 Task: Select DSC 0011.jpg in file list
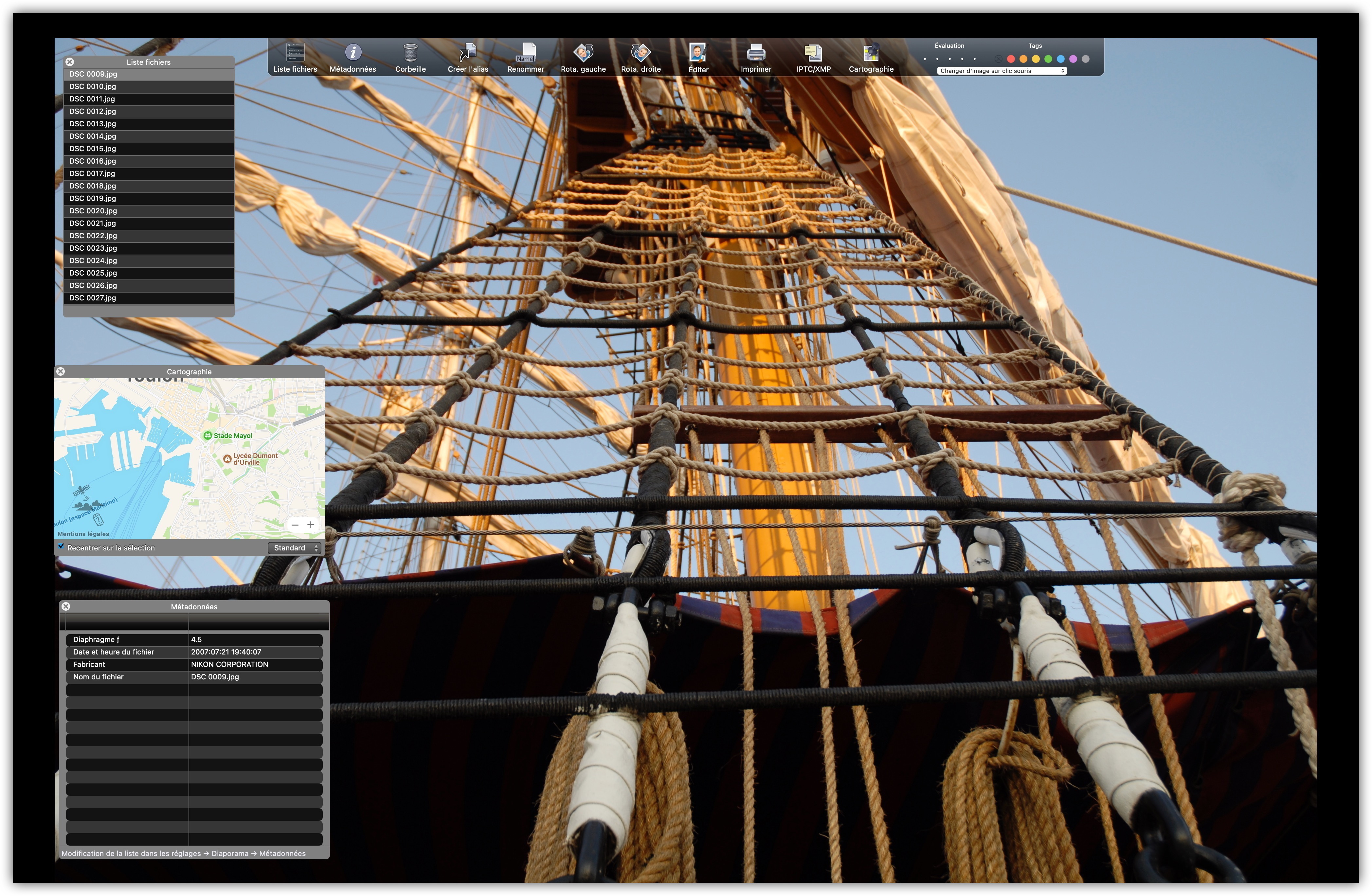(x=149, y=99)
